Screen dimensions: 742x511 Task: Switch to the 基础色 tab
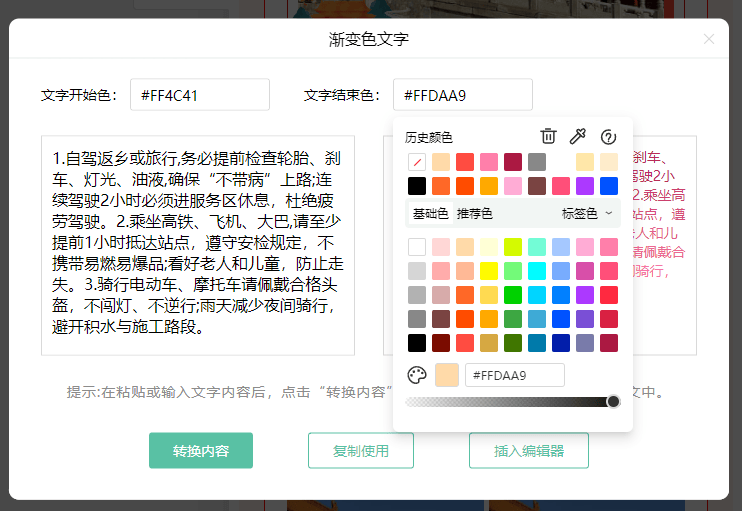(430, 213)
